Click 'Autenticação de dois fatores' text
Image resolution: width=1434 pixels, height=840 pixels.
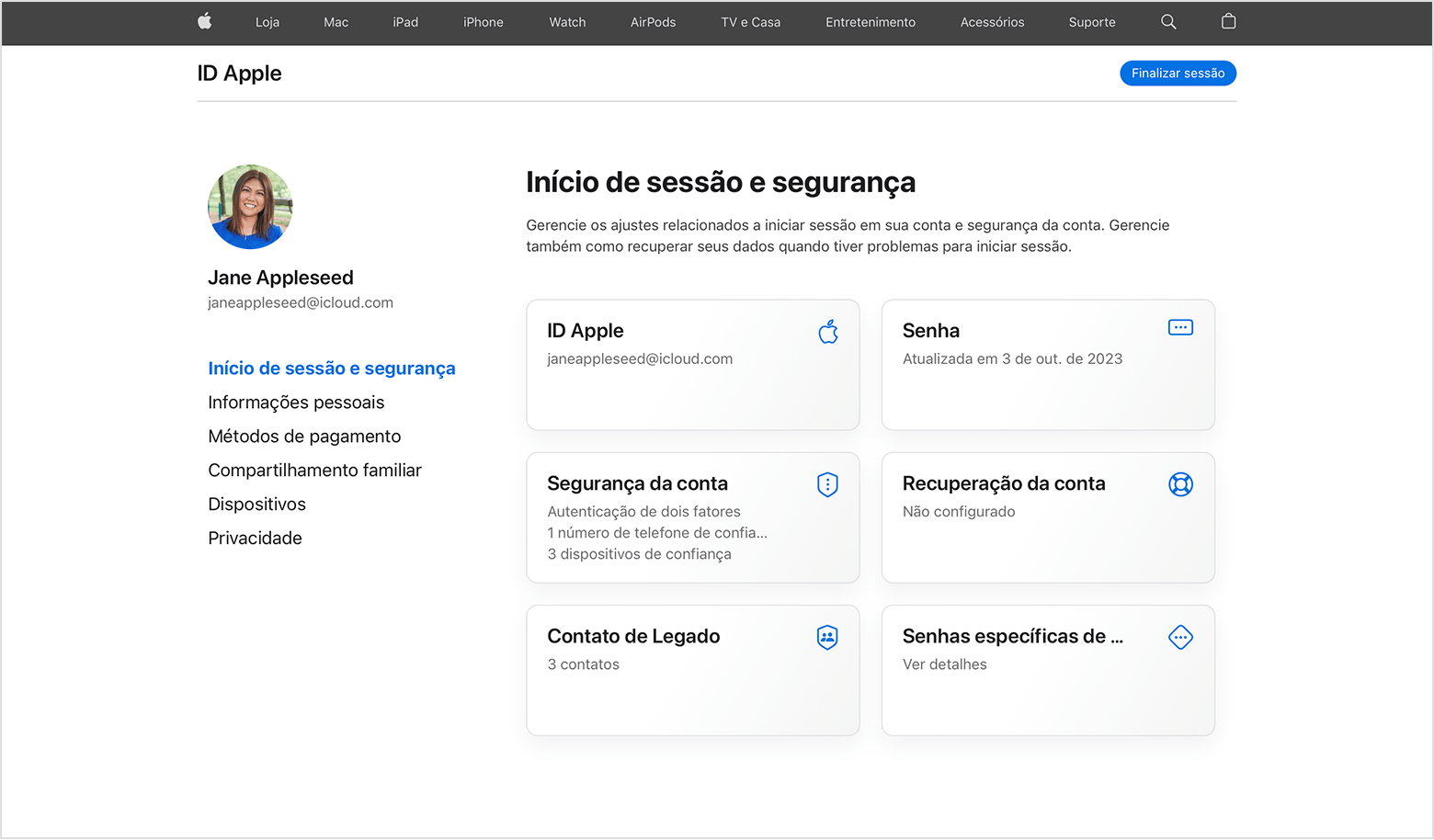(x=643, y=512)
